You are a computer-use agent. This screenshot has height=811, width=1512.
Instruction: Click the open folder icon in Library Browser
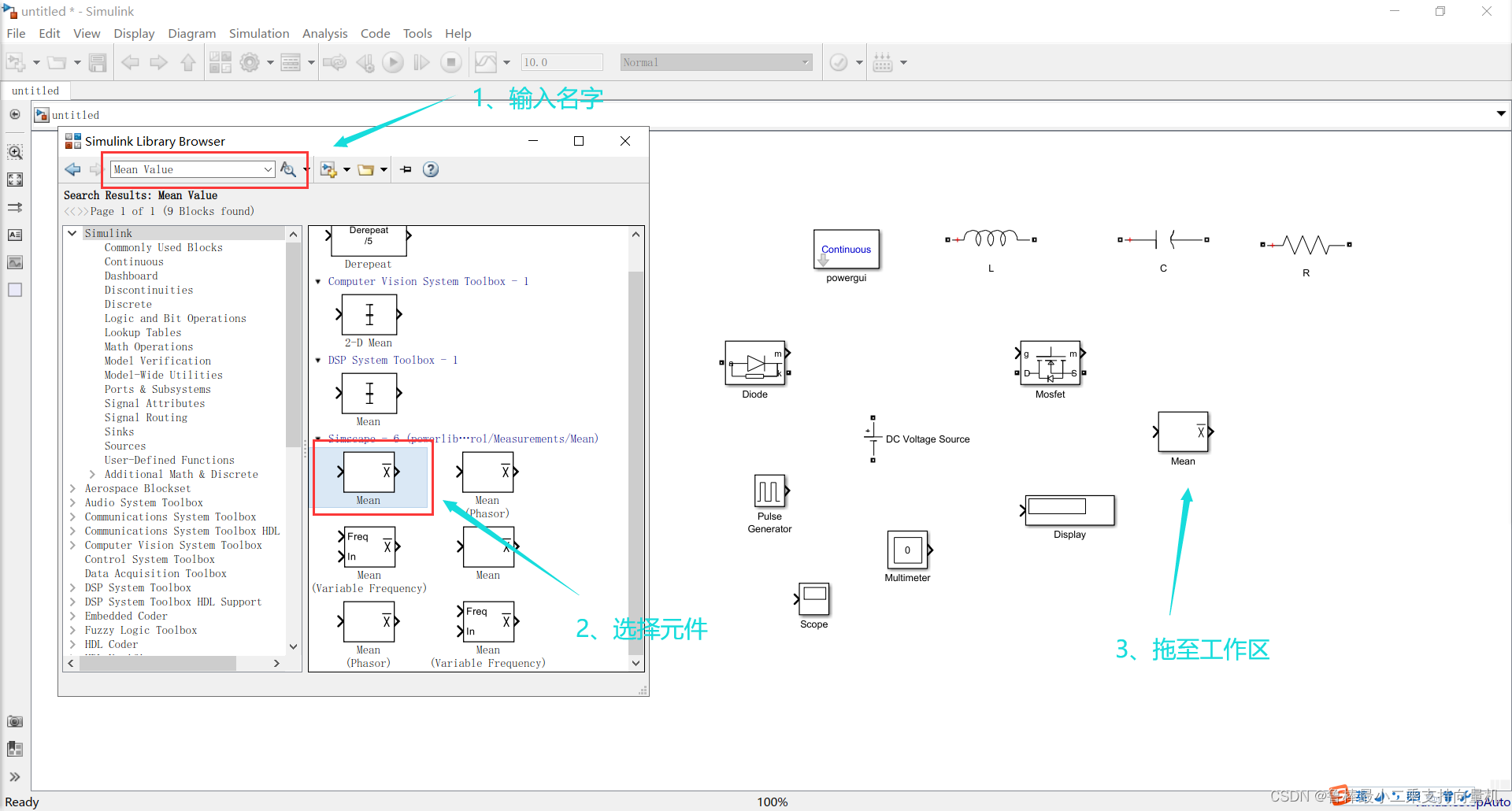[366, 169]
